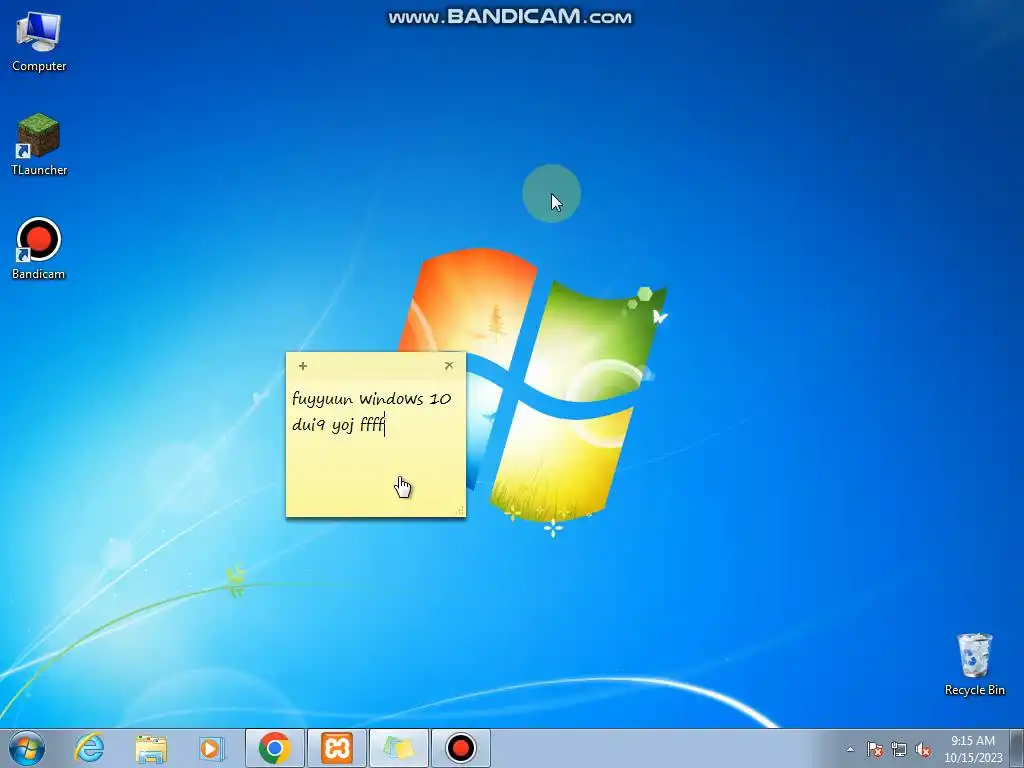Viewport: 1024px width, 768px height.
Task: Add a new sticky note with plus
Action: pyautogui.click(x=302, y=366)
